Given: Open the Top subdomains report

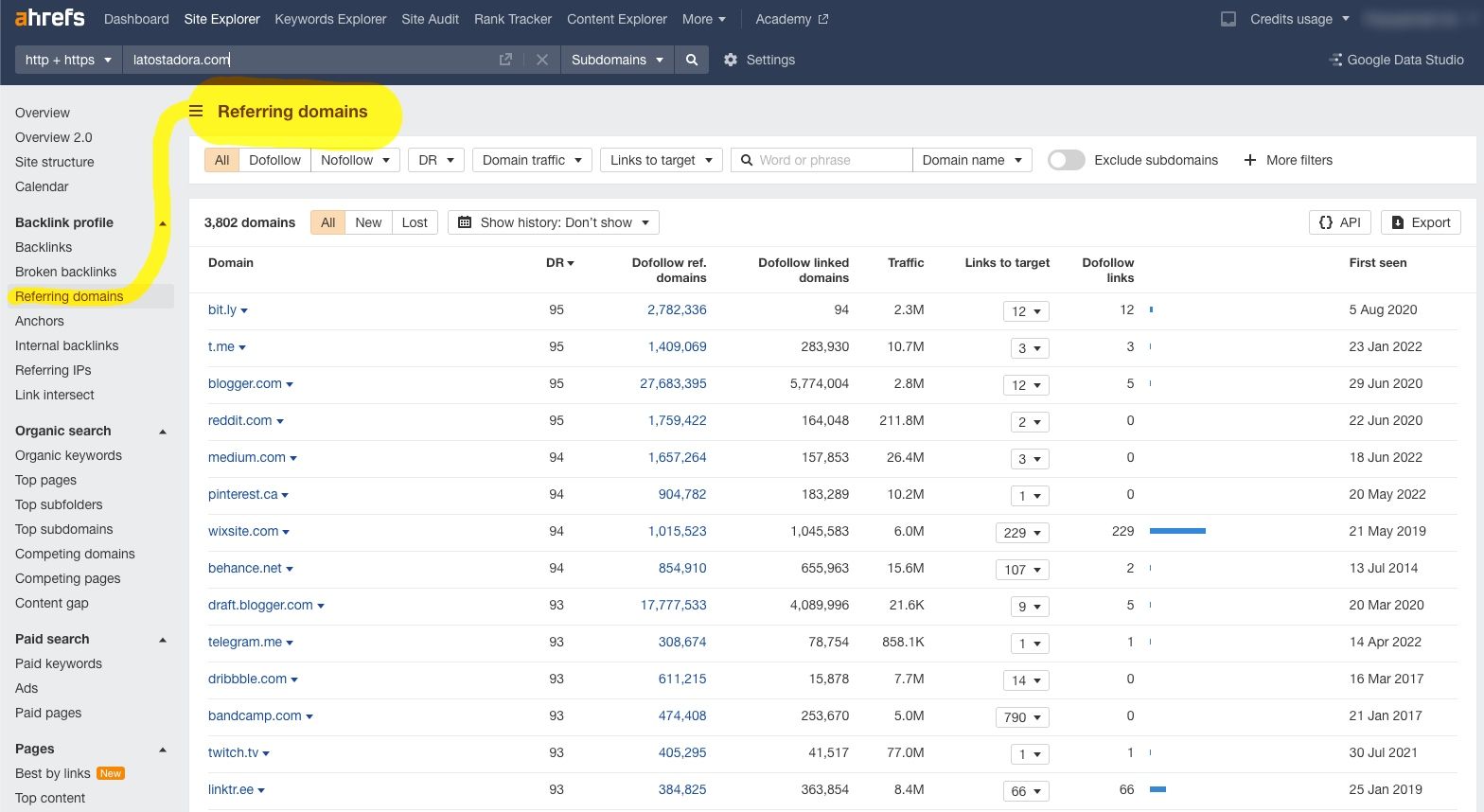Looking at the screenshot, I should [63, 529].
